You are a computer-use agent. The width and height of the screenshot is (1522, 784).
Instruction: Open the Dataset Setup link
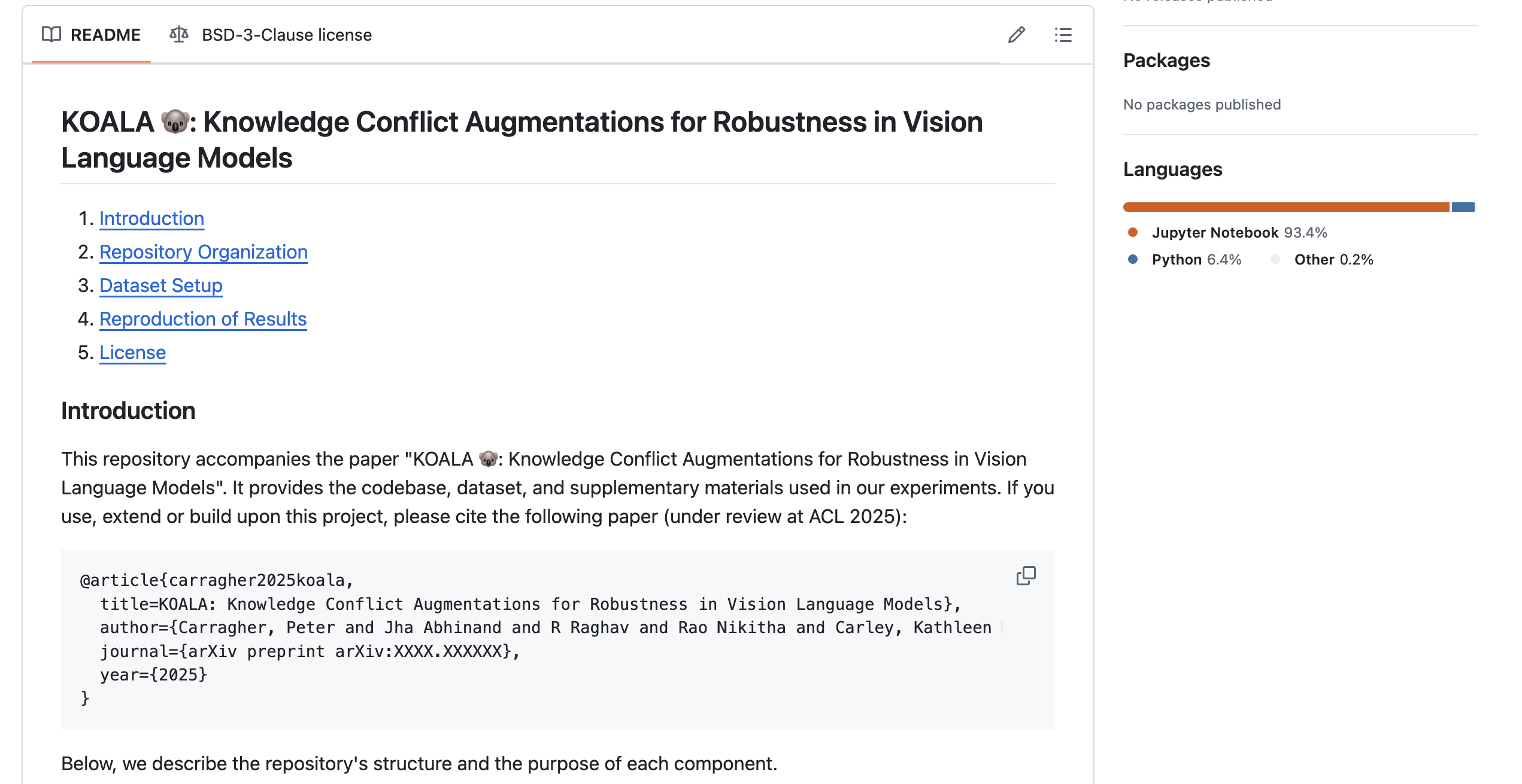tap(160, 285)
